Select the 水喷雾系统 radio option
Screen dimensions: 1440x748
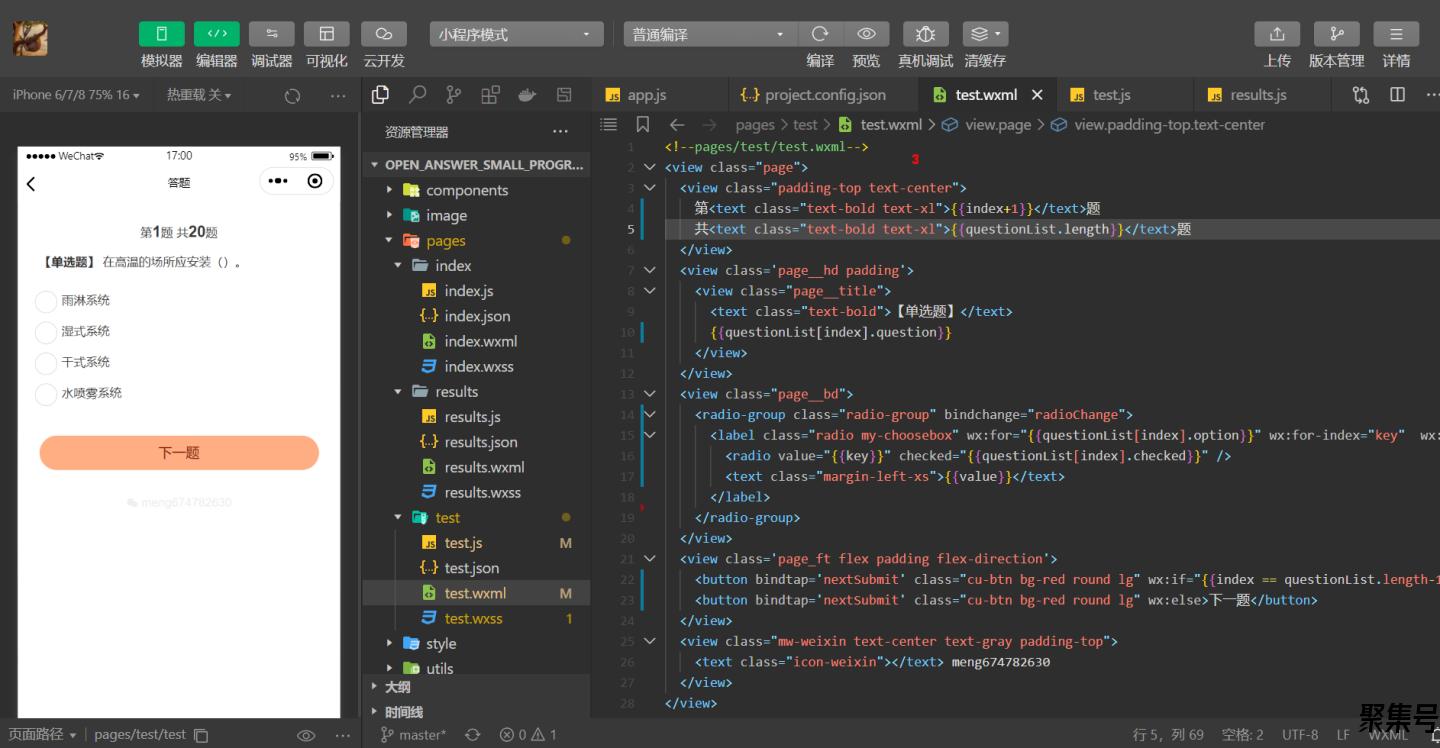point(46,394)
